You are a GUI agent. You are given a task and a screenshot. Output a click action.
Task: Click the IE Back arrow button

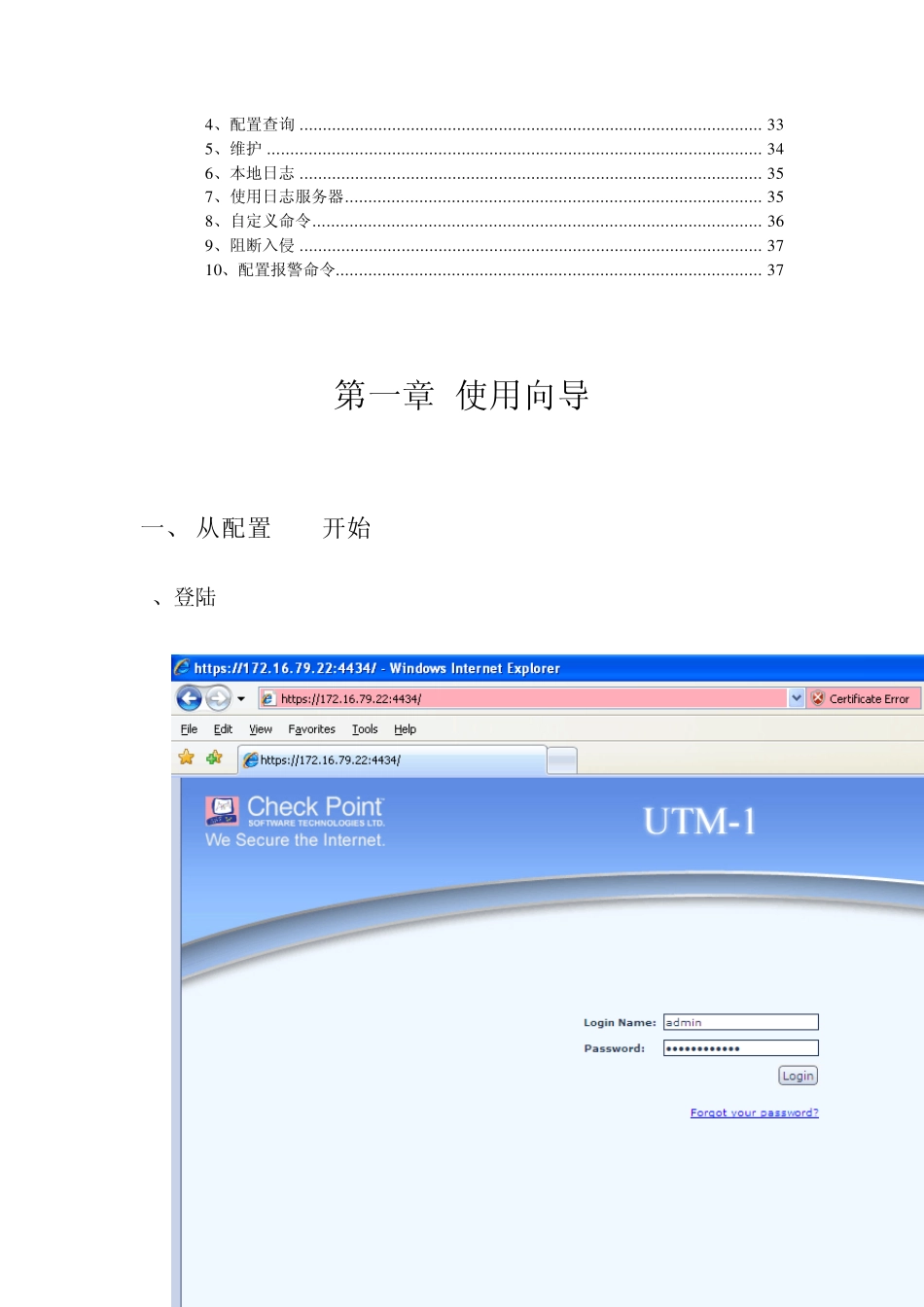click(x=189, y=698)
